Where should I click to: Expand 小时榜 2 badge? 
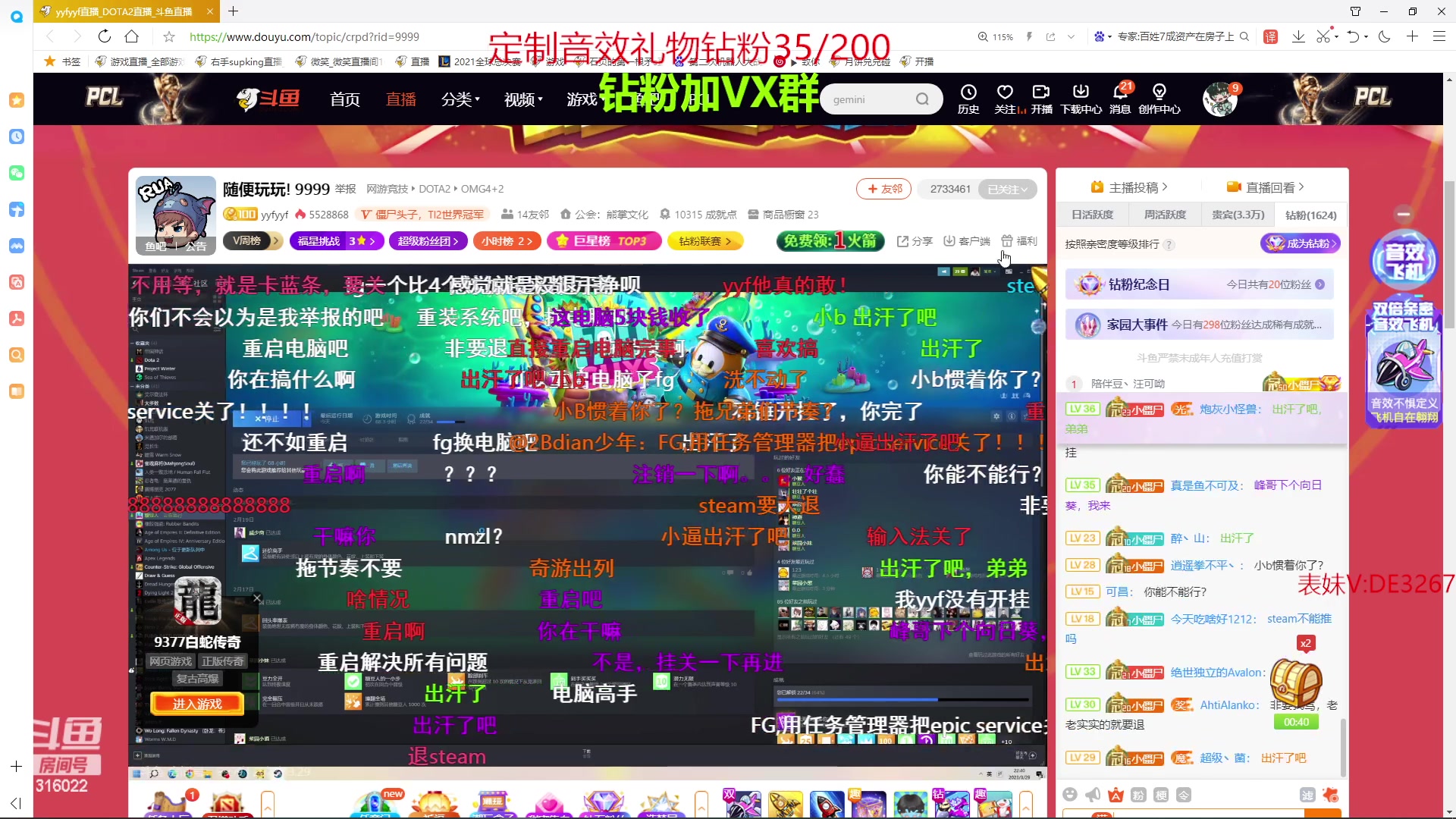[x=507, y=241]
